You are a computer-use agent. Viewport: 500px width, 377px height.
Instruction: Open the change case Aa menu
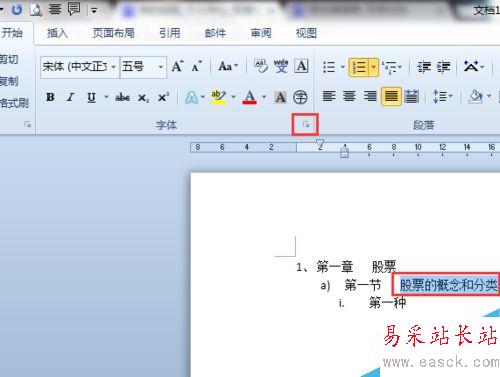pos(228,66)
